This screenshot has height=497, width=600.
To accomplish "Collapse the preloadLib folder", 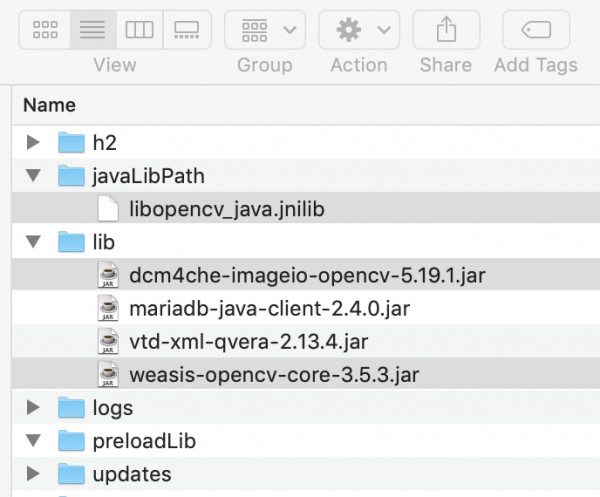I will [33, 441].
